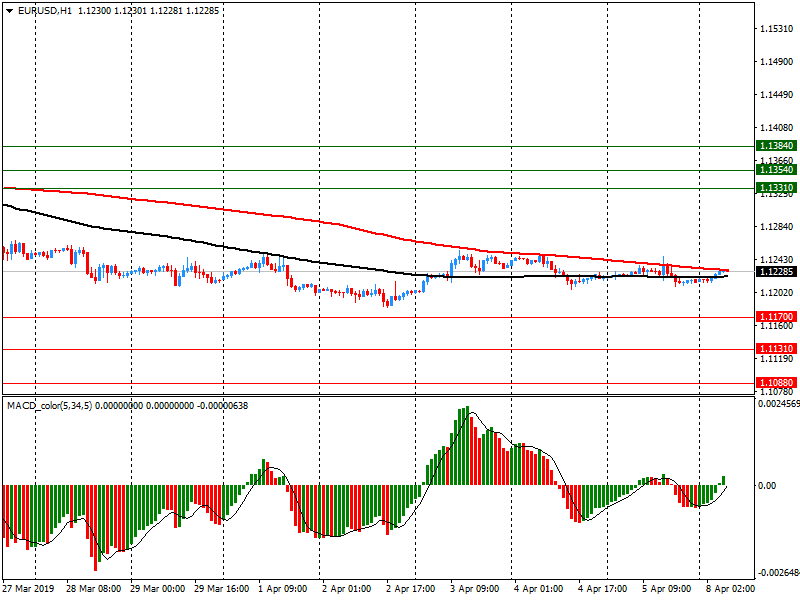Image resolution: width=800 pixels, height=600 pixels.
Task: Select the 28 Mar 08:00 time label
Action: 93,589
